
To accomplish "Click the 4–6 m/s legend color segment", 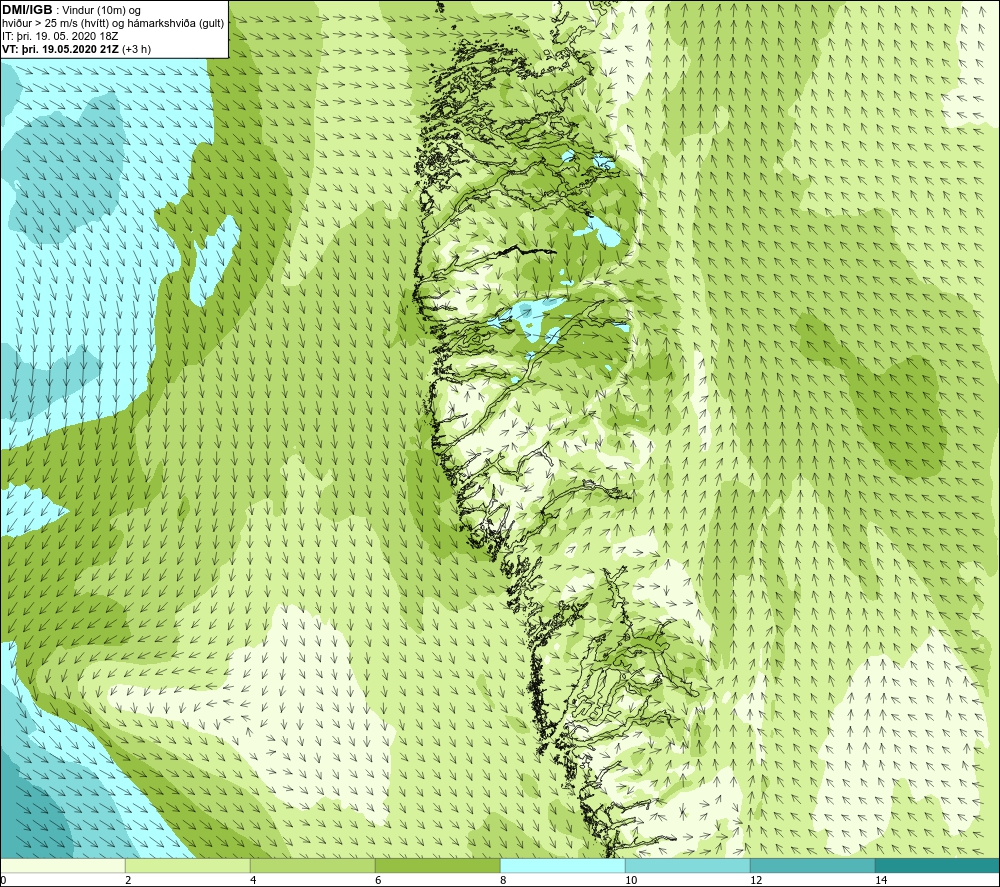I will 312,866.
